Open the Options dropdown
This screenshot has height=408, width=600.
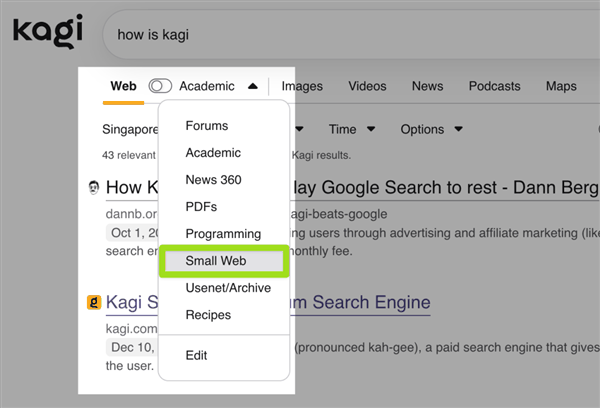point(431,129)
